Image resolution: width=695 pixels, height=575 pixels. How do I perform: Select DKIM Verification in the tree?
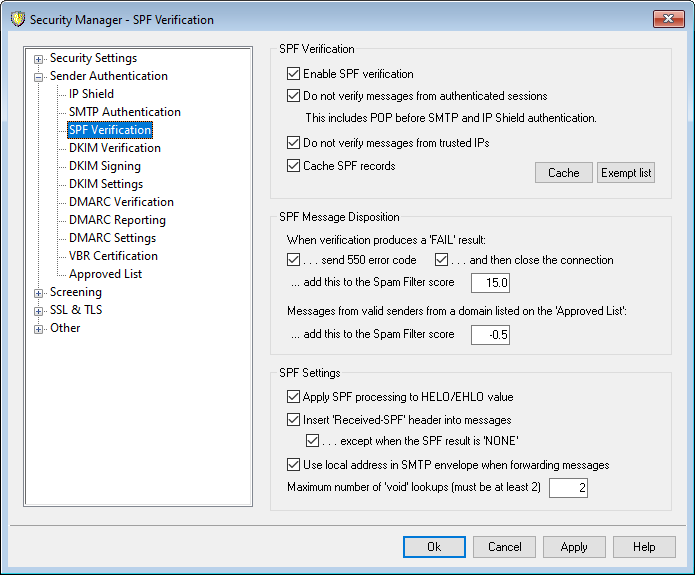pos(114,148)
